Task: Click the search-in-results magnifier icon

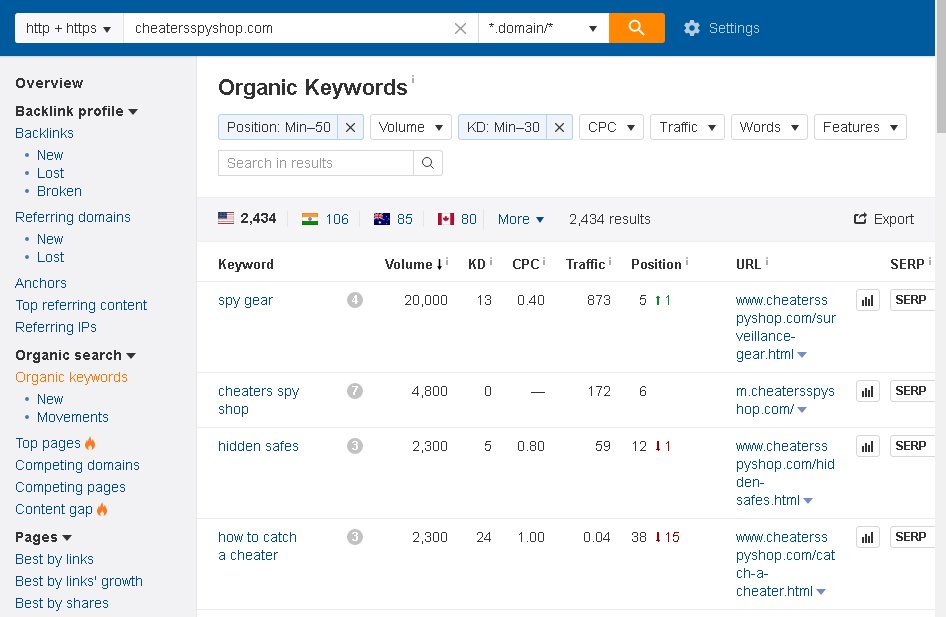Action: (x=428, y=163)
